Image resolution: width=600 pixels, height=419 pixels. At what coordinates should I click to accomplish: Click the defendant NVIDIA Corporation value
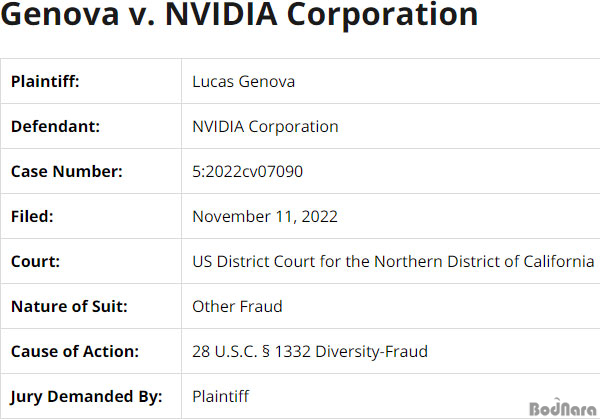265,127
